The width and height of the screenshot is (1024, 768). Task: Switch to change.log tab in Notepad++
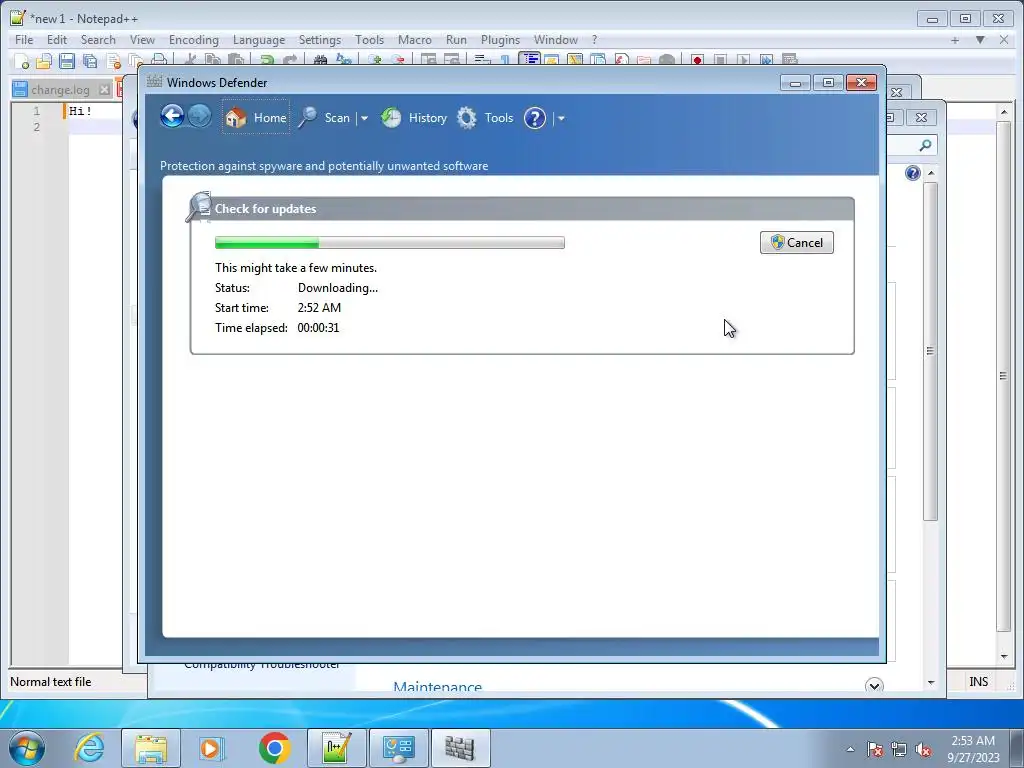point(60,89)
